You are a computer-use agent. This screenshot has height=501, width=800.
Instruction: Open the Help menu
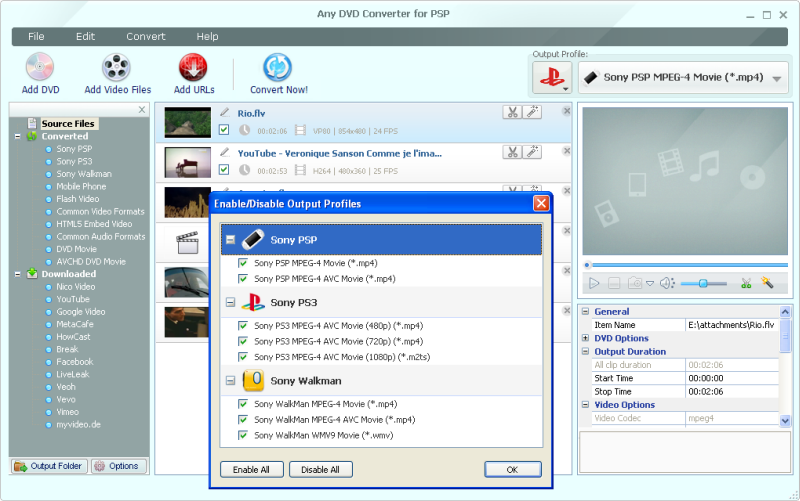click(207, 36)
